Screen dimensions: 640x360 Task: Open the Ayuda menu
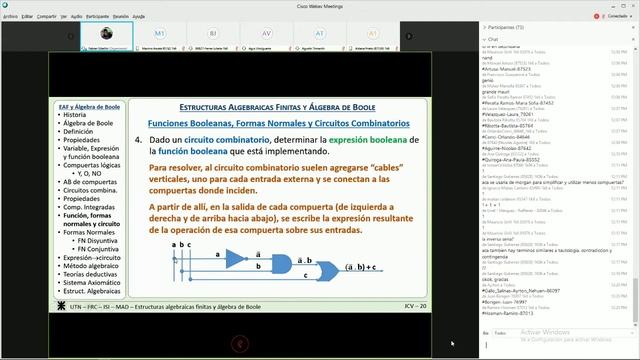[139, 17]
